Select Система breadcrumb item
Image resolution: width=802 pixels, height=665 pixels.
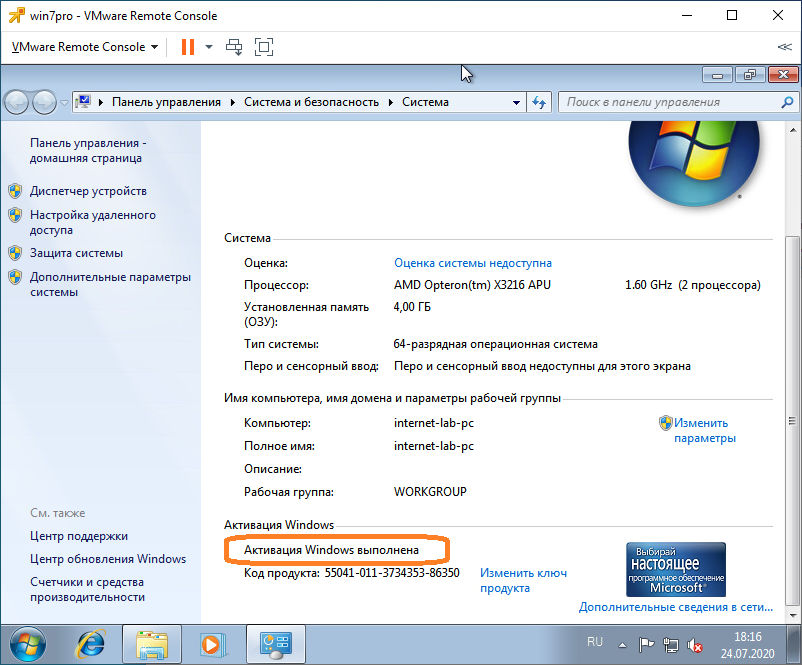(425, 102)
